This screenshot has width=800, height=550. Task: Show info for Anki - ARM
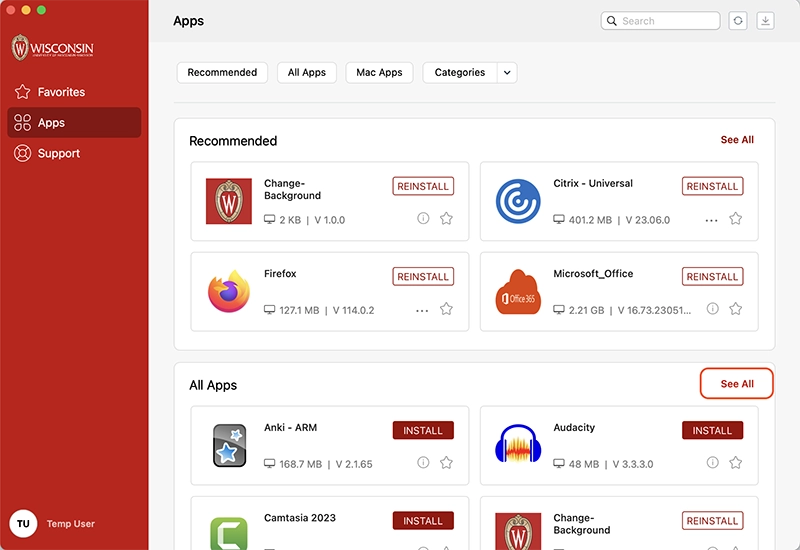click(423, 463)
